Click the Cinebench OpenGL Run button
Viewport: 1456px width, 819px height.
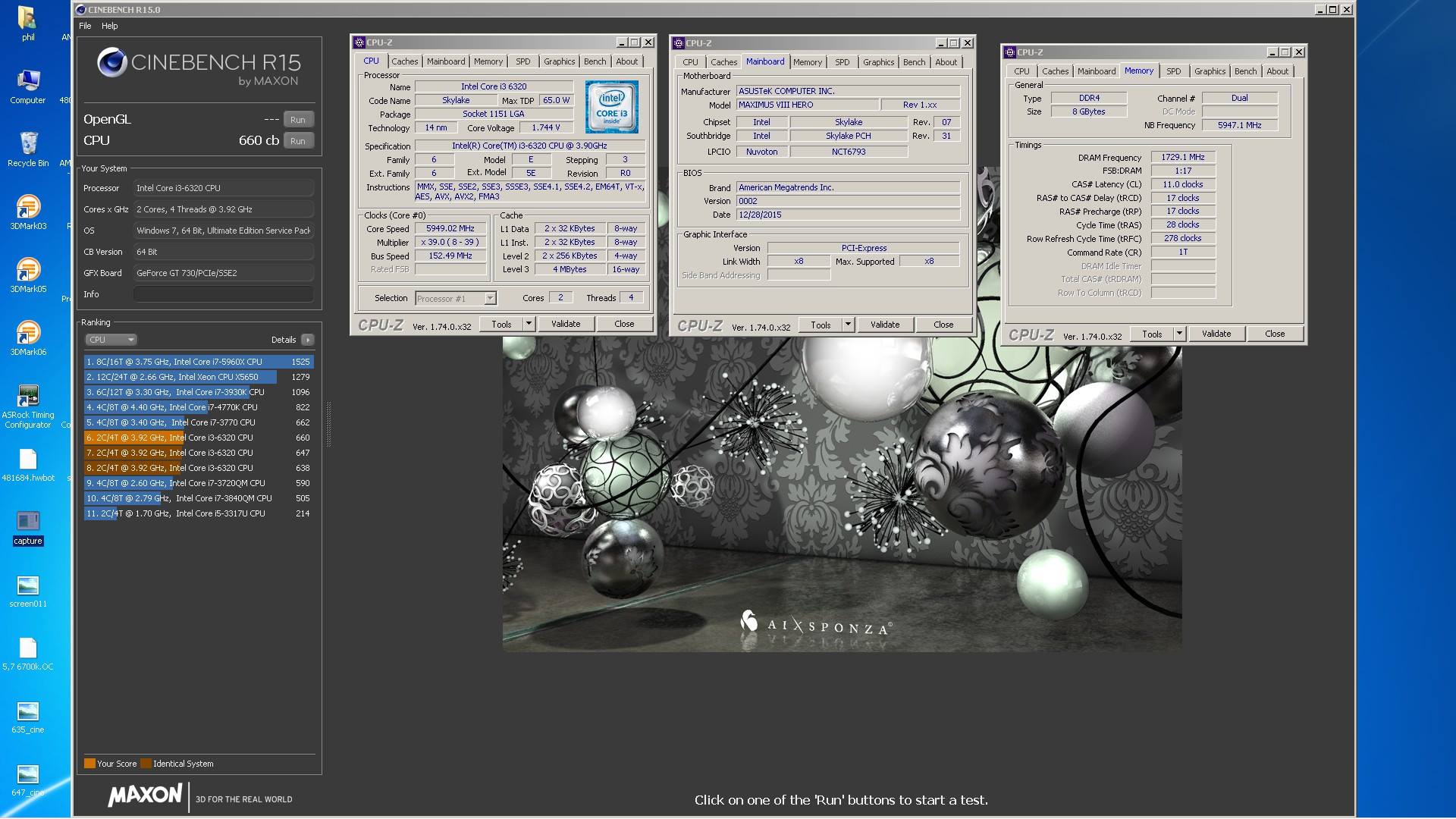tap(297, 119)
